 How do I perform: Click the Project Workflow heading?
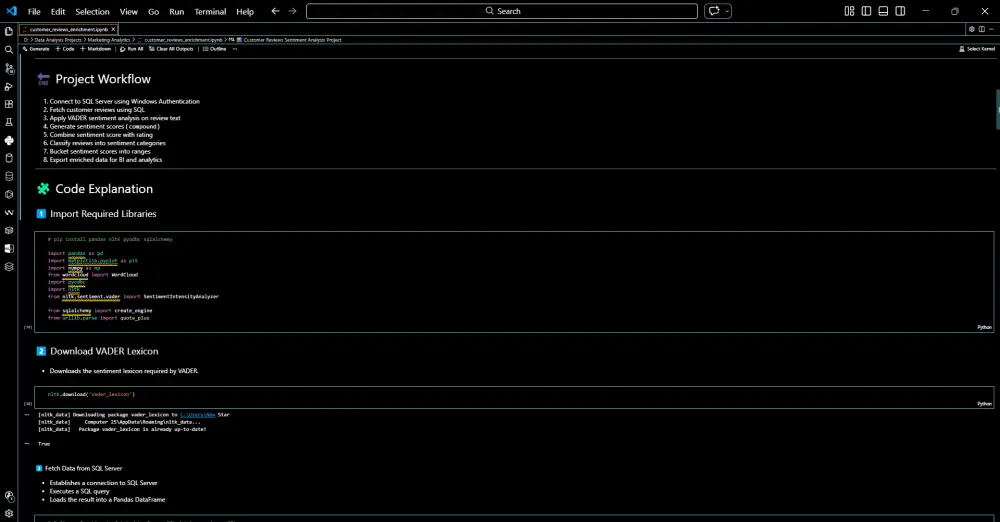[x=103, y=79]
